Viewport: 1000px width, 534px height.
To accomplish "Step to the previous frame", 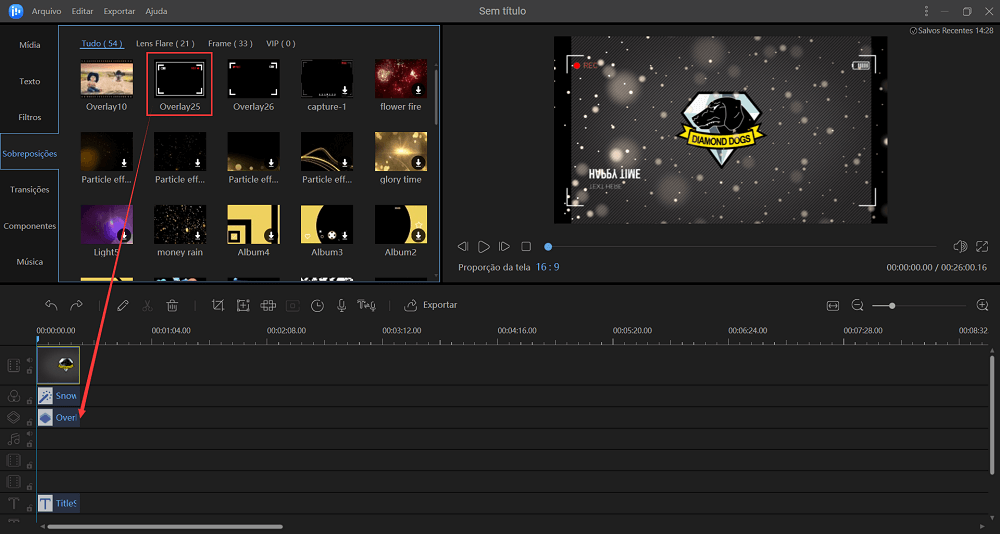I will pyautogui.click(x=463, y=246).
